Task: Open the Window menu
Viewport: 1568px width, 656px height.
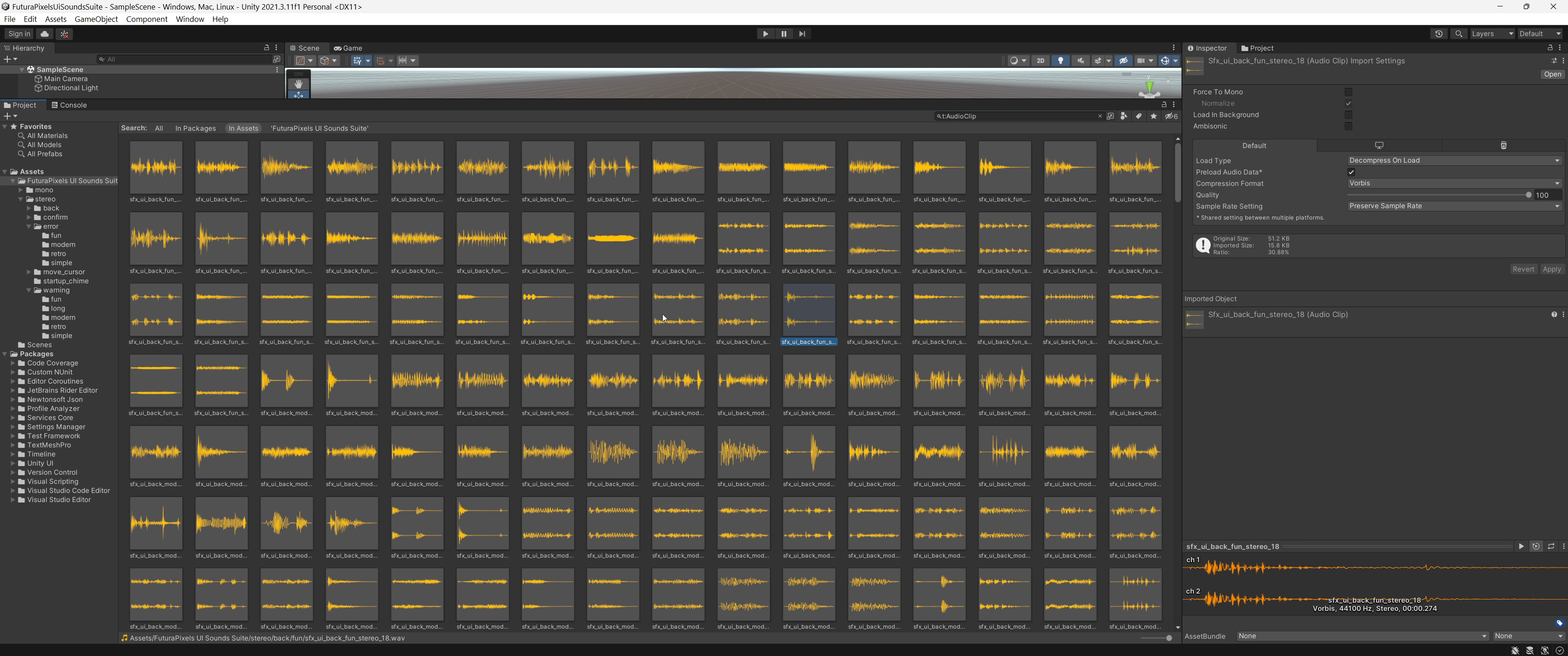Action: [x=190, y=19]
